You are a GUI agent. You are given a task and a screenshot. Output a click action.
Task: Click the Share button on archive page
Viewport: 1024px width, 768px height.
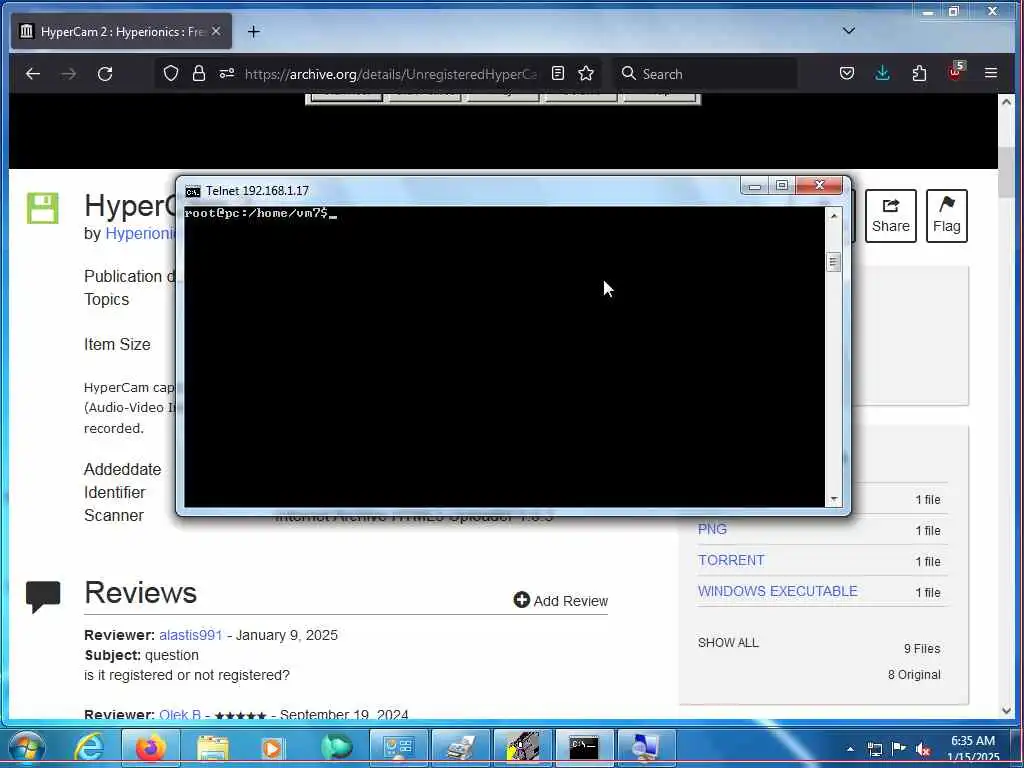pos(891,216)
